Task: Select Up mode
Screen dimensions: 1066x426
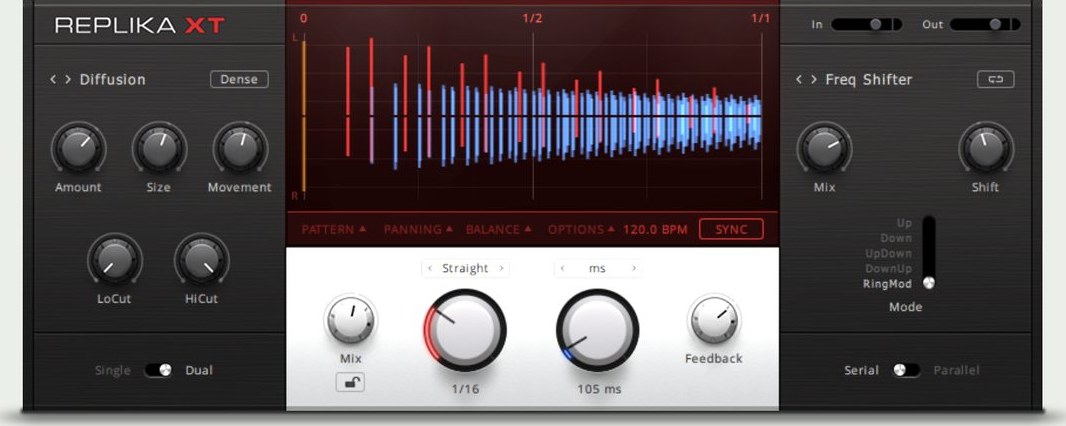Action: coord(904,224)
